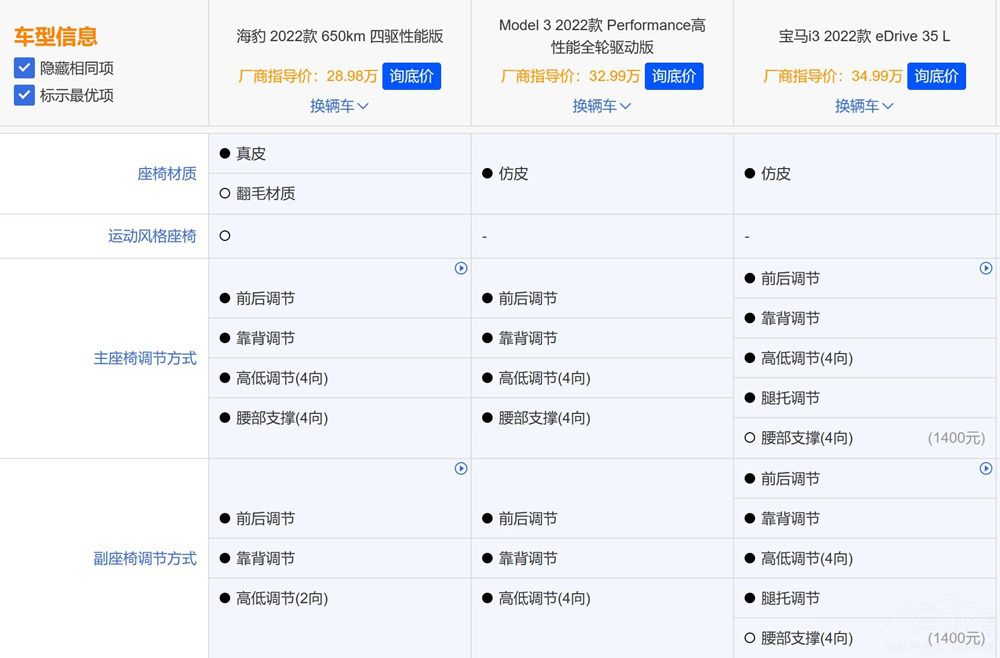This screenshot has height=658, width=1000.
Task: Select 运动风格座椅 option for 海豹
Action: point(225,236)
